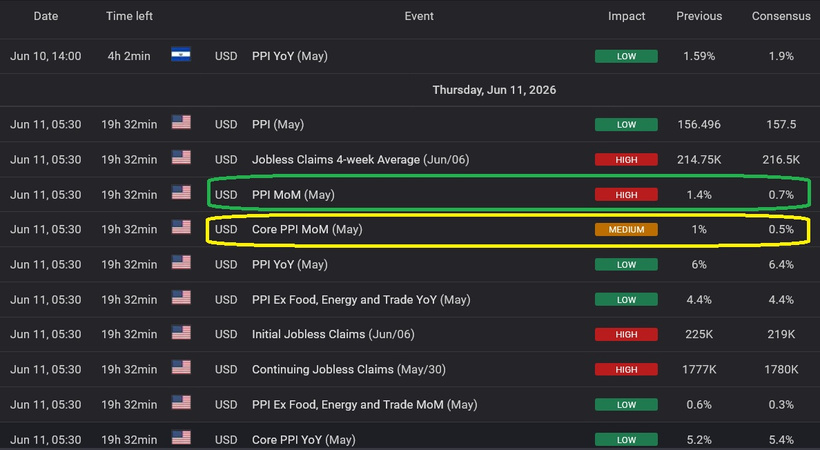This screenshot has height=450, width=820.
Task: Open Jobless Claims 4-week Average (Jun/06) event
Action: pos(360,160)
